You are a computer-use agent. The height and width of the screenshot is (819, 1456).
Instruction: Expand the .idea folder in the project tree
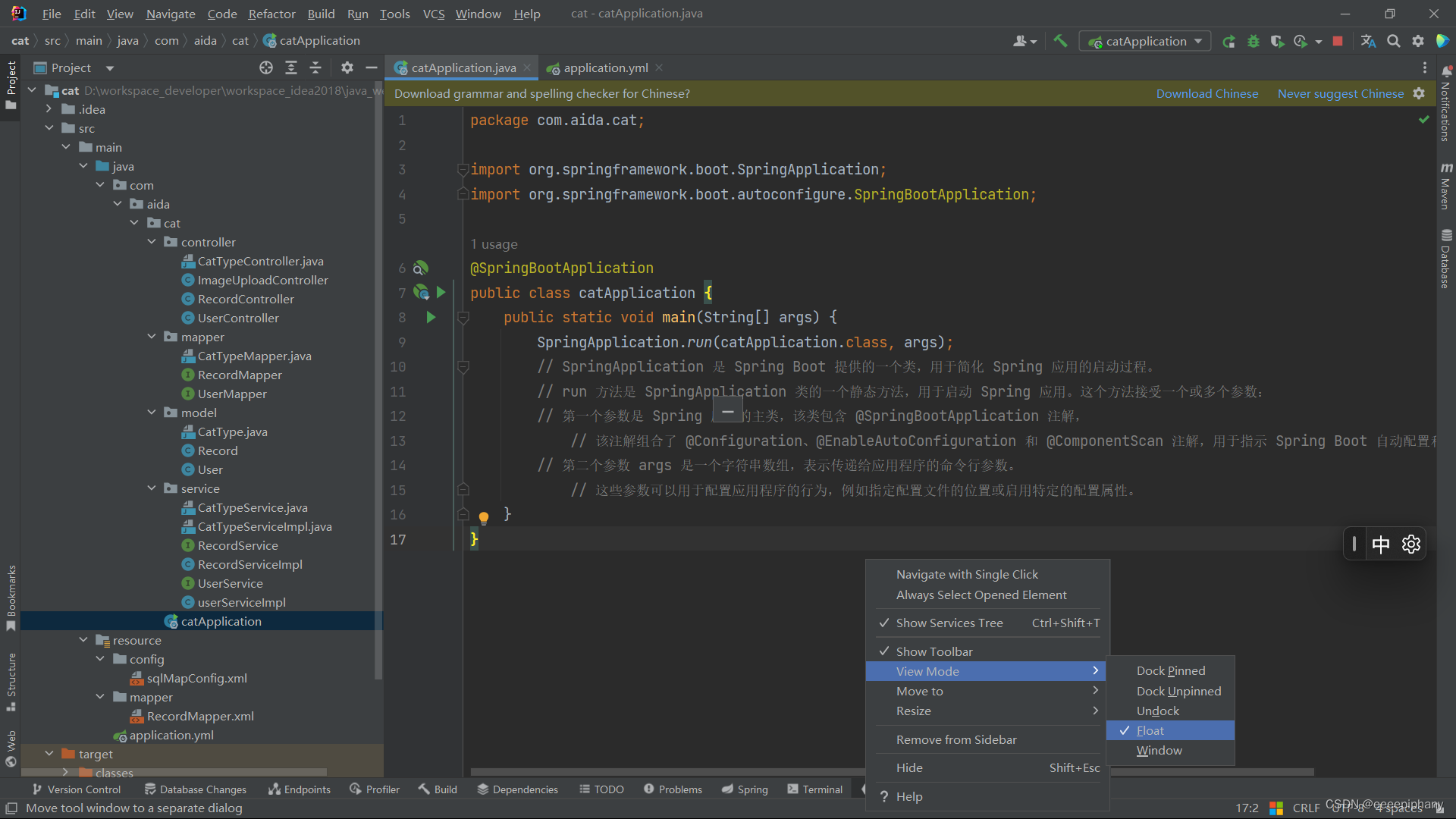click(x=49, y=109)
